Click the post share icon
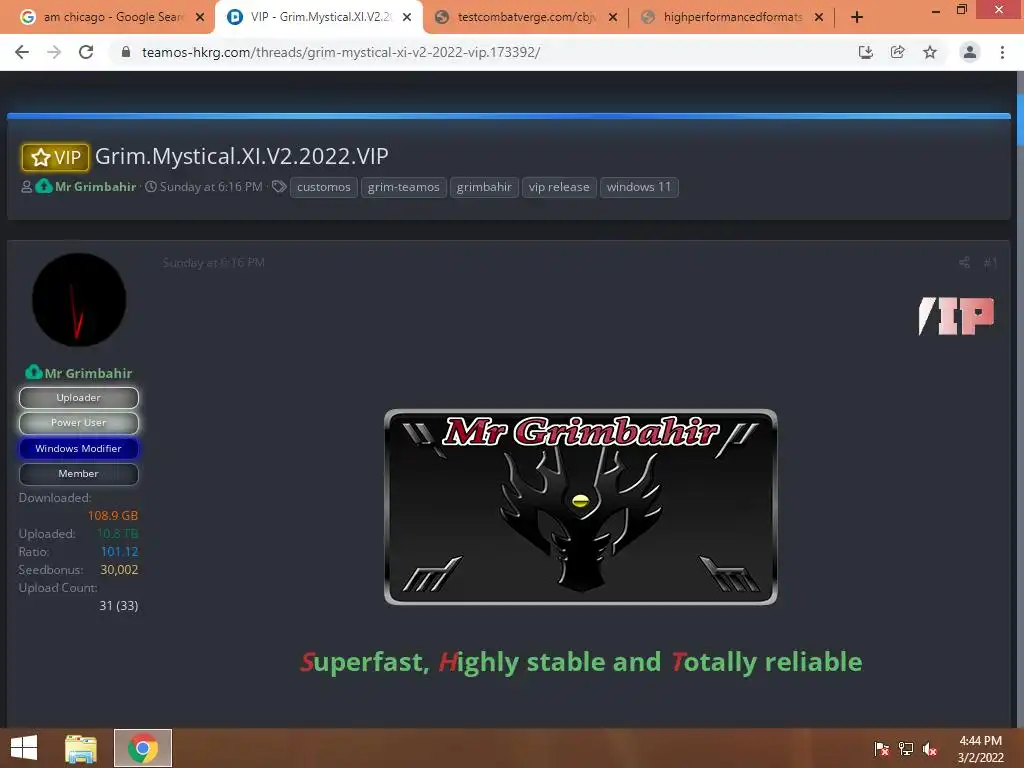1024x768 pixels. click(x=965, y=263)
